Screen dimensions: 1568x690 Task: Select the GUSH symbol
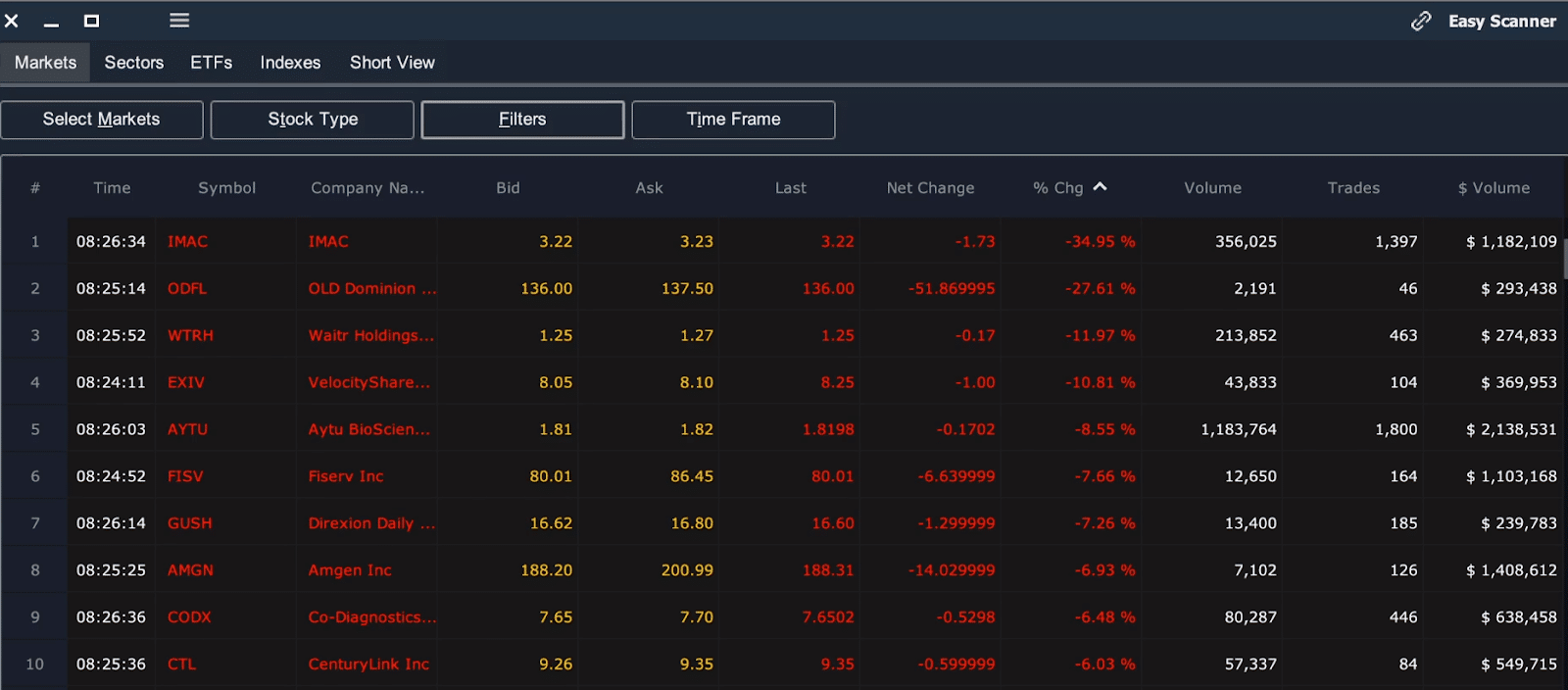pyautogui.click(x=189, y=524)
